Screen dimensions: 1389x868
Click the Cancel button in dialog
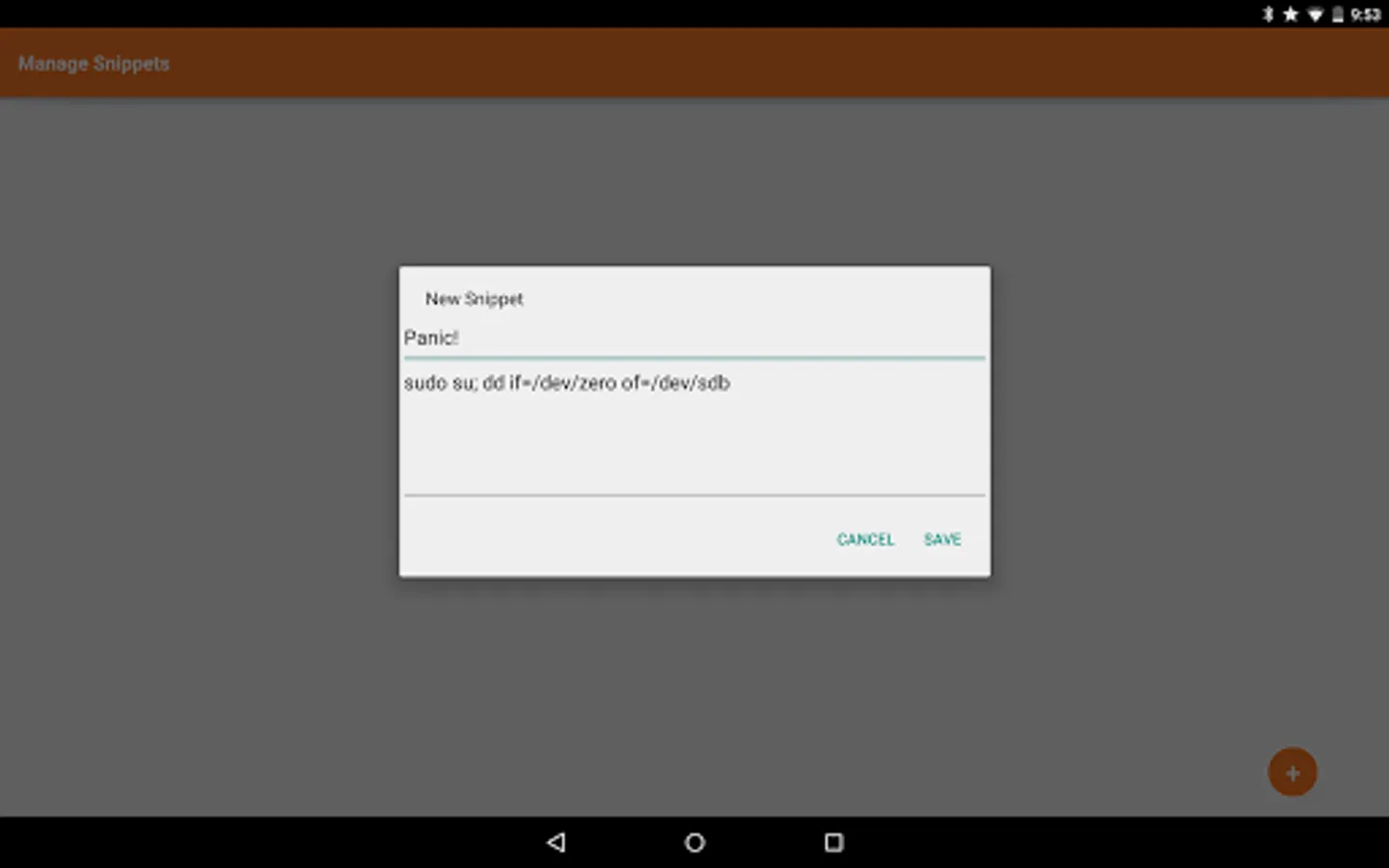tap(865, 539)
